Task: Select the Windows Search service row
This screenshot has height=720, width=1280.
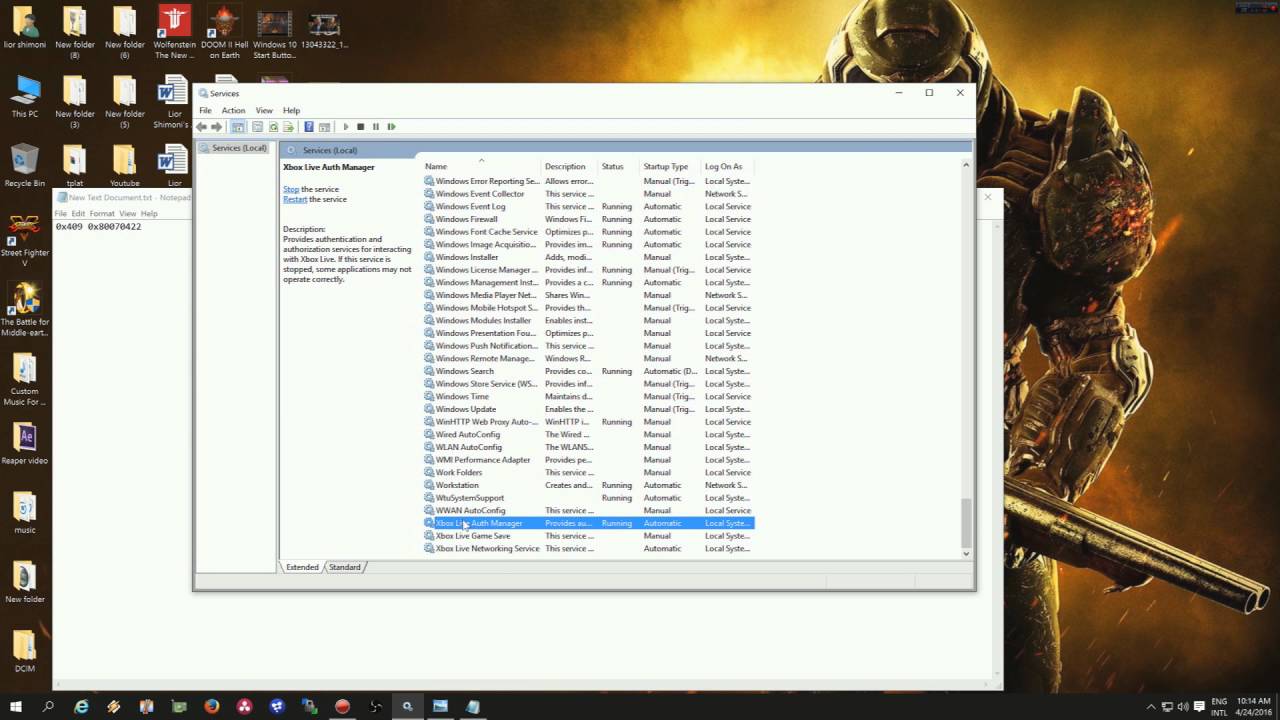Action: (588, 371)
